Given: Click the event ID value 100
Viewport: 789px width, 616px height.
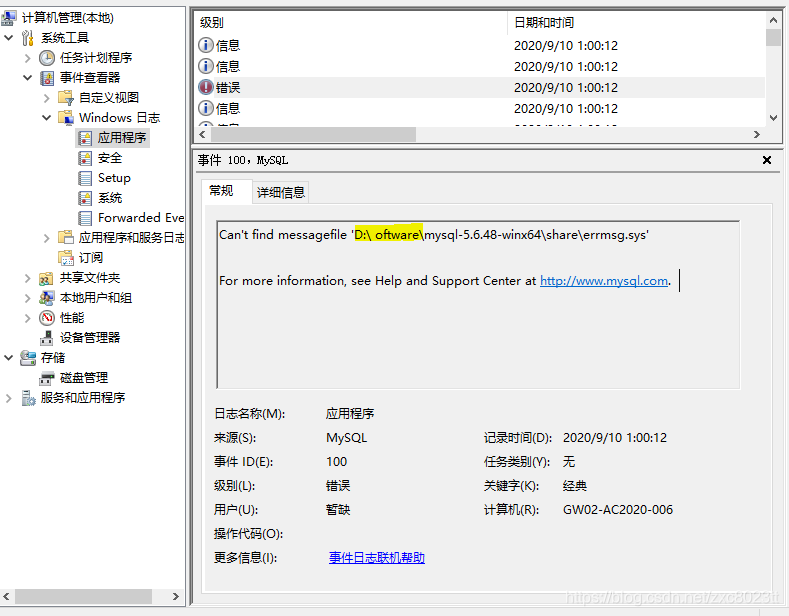Looking at the screenshot, I should pos(337,461).
